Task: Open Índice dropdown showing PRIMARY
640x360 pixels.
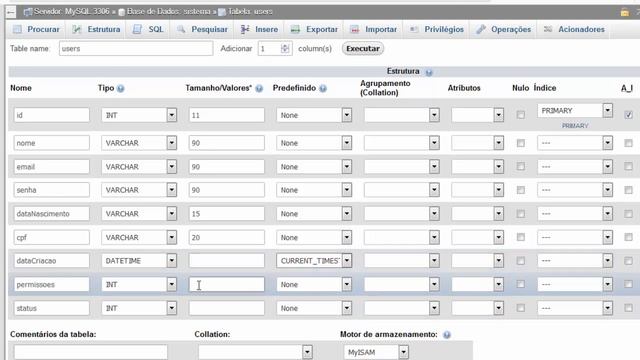Action: (x=575, y=110)
